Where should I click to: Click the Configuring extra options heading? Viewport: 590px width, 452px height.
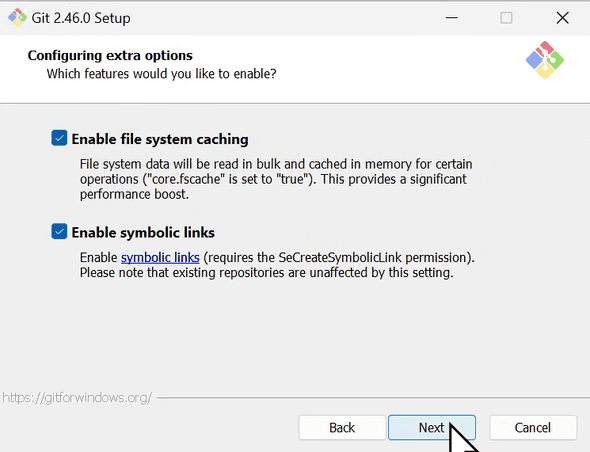pos(110,55)
